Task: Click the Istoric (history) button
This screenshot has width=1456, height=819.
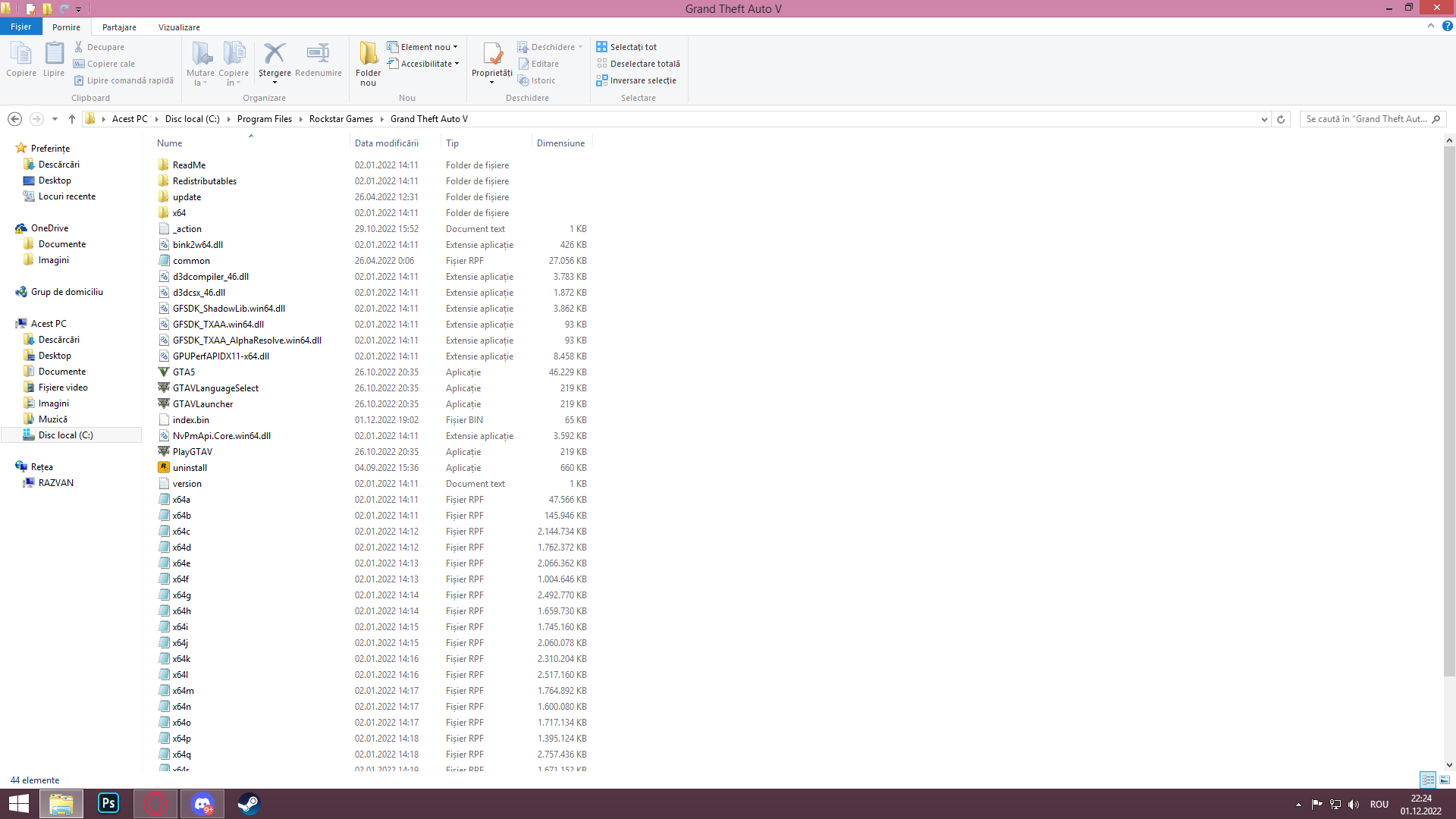Action: (537, 80)
